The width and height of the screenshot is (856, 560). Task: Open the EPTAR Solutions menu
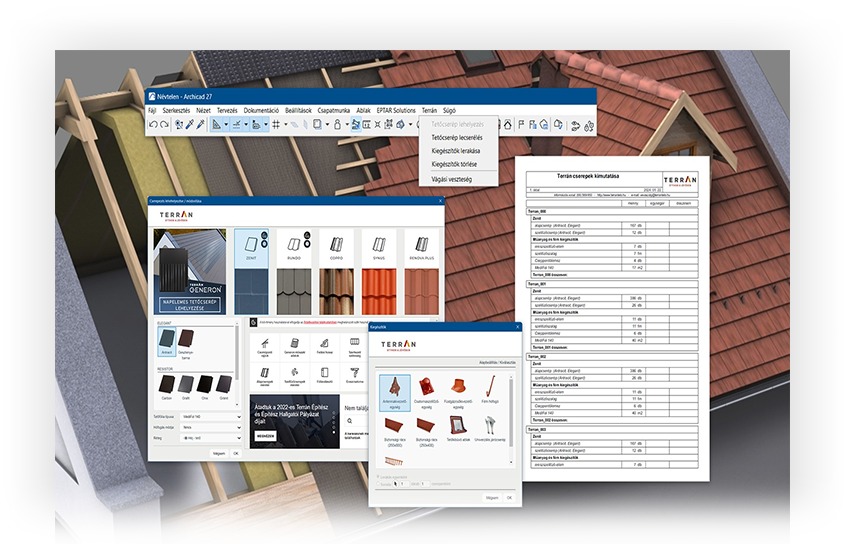tap(396, 110)
